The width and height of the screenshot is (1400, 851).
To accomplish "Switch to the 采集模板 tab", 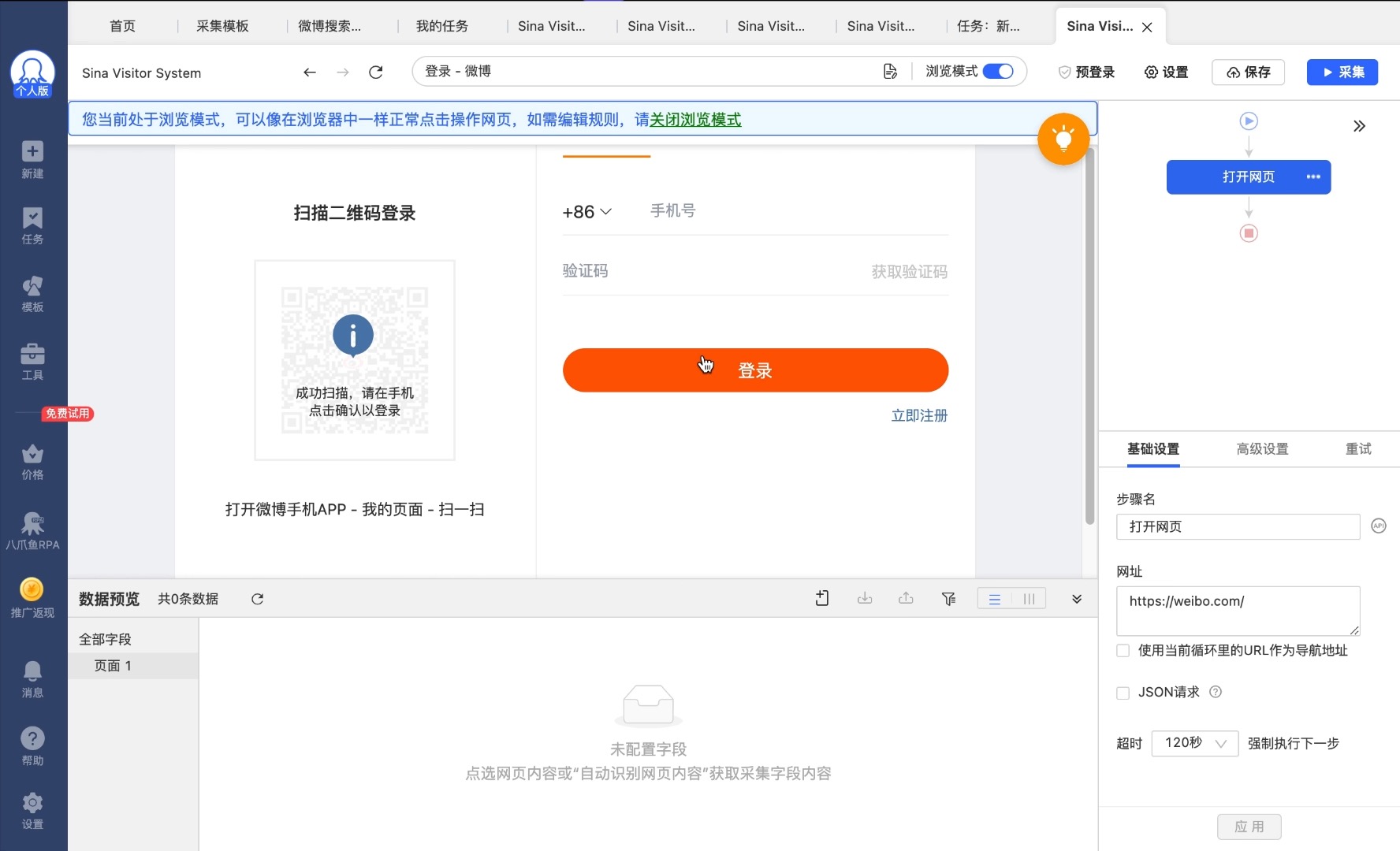I will click(222, 26).
